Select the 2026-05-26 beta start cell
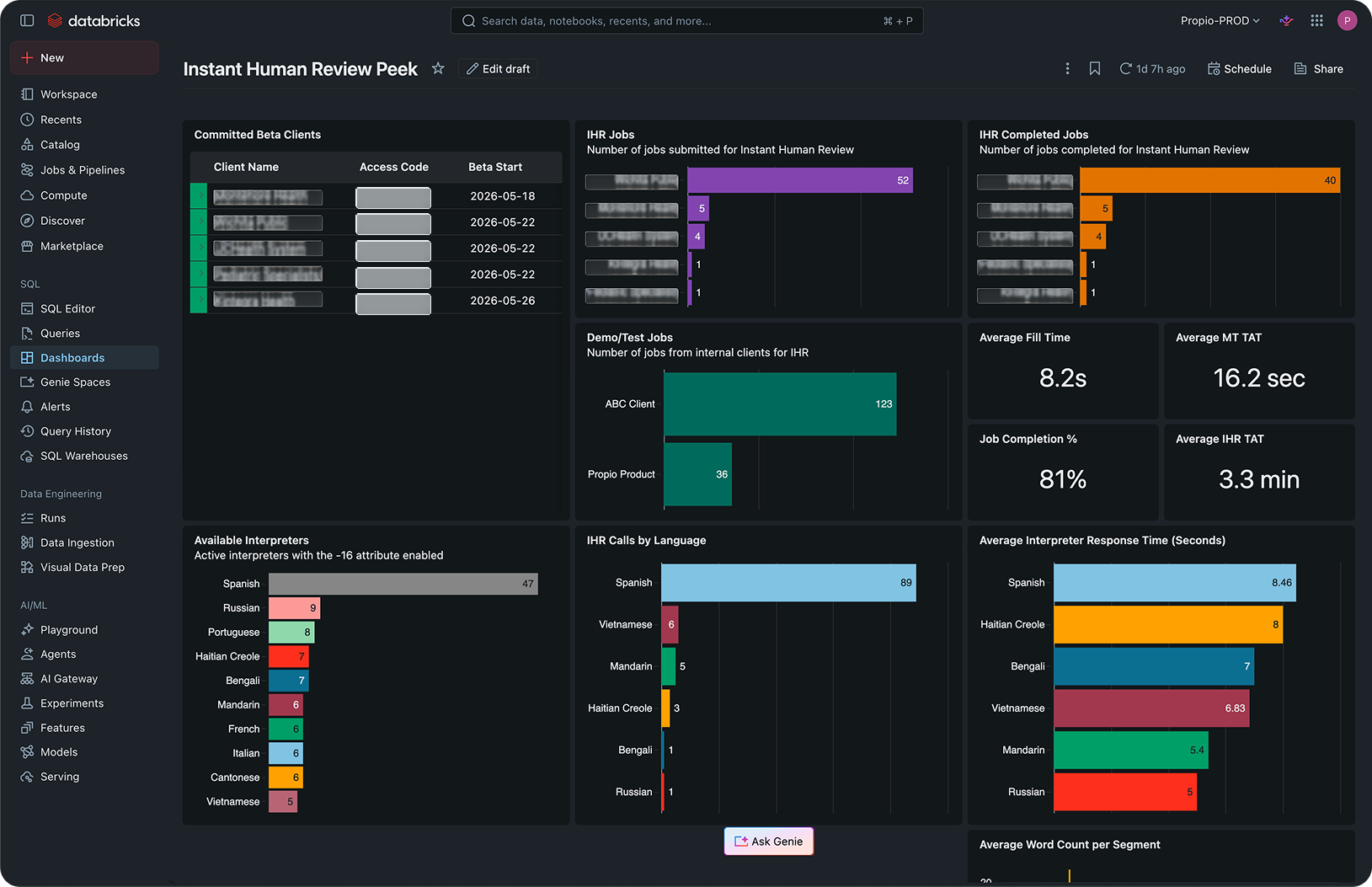The height and width of the screenshot is (887, 1372). [x=503, y=301]
